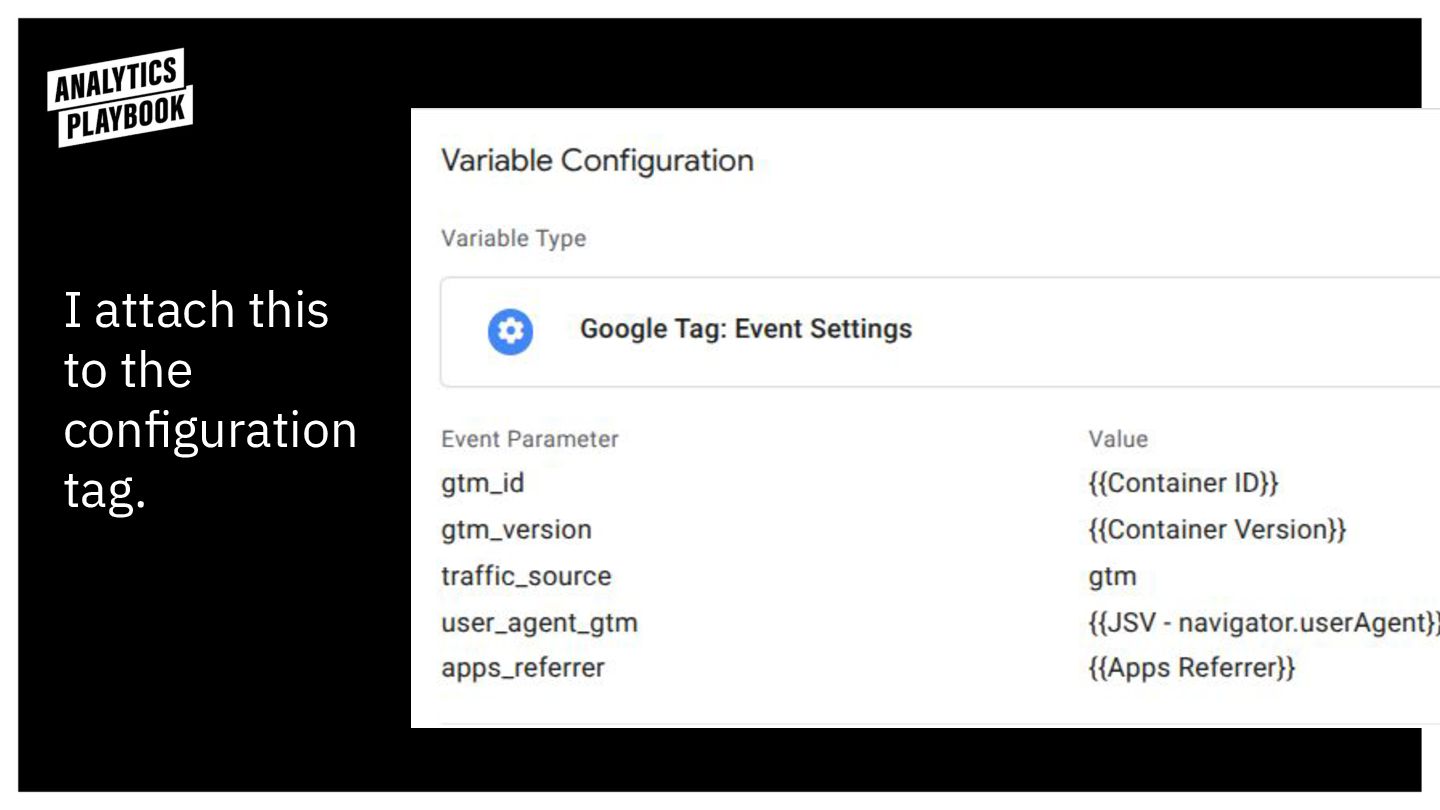Click the Value column header
The height and width of the screenshot is (810, 1440).
tap(1118, 439)
